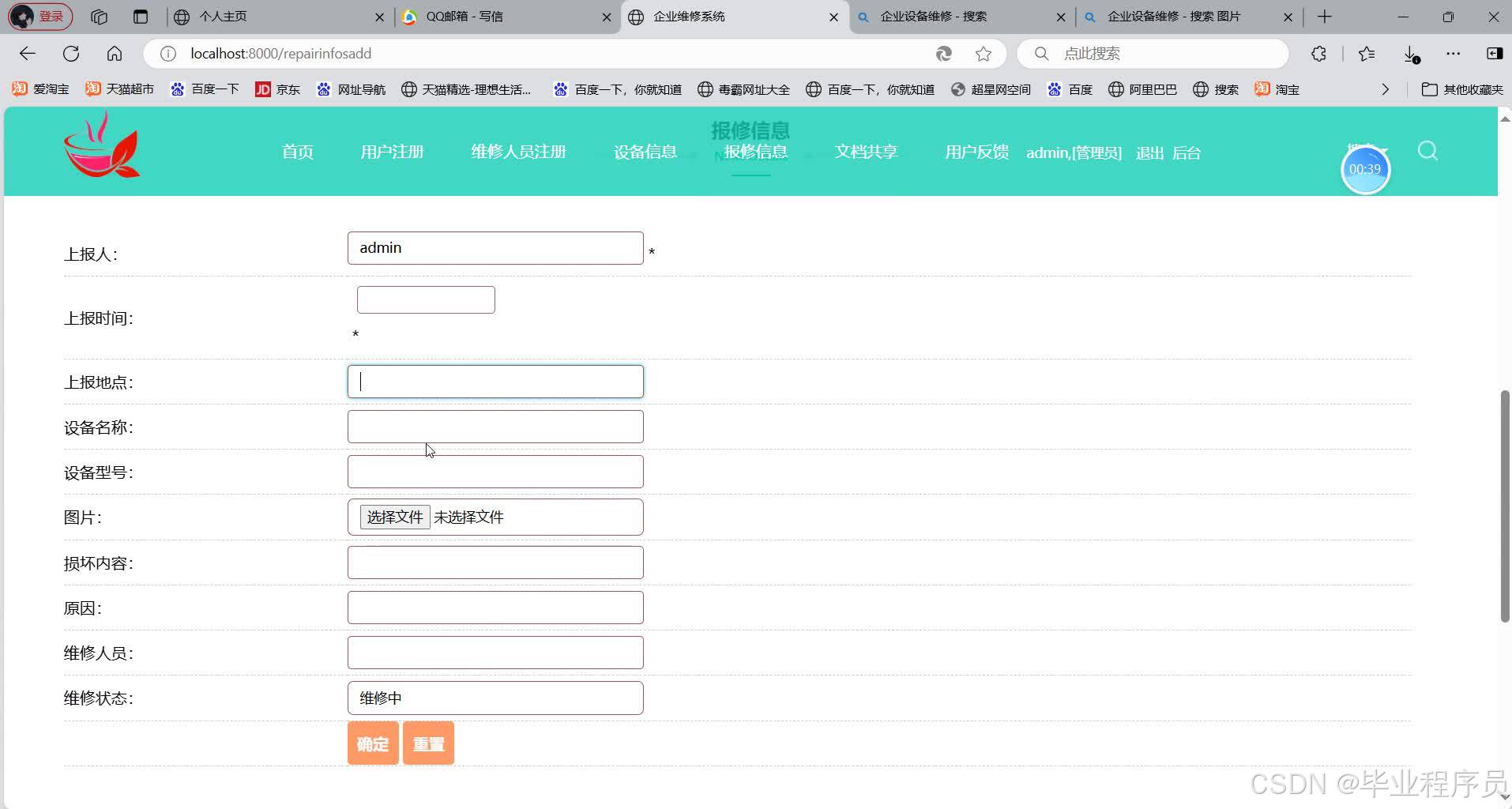Viewport: 1512px width, 809px height.
Task: Open the 用户注册 navigation item
Action: pyautogui.click(x=392, y=152)
